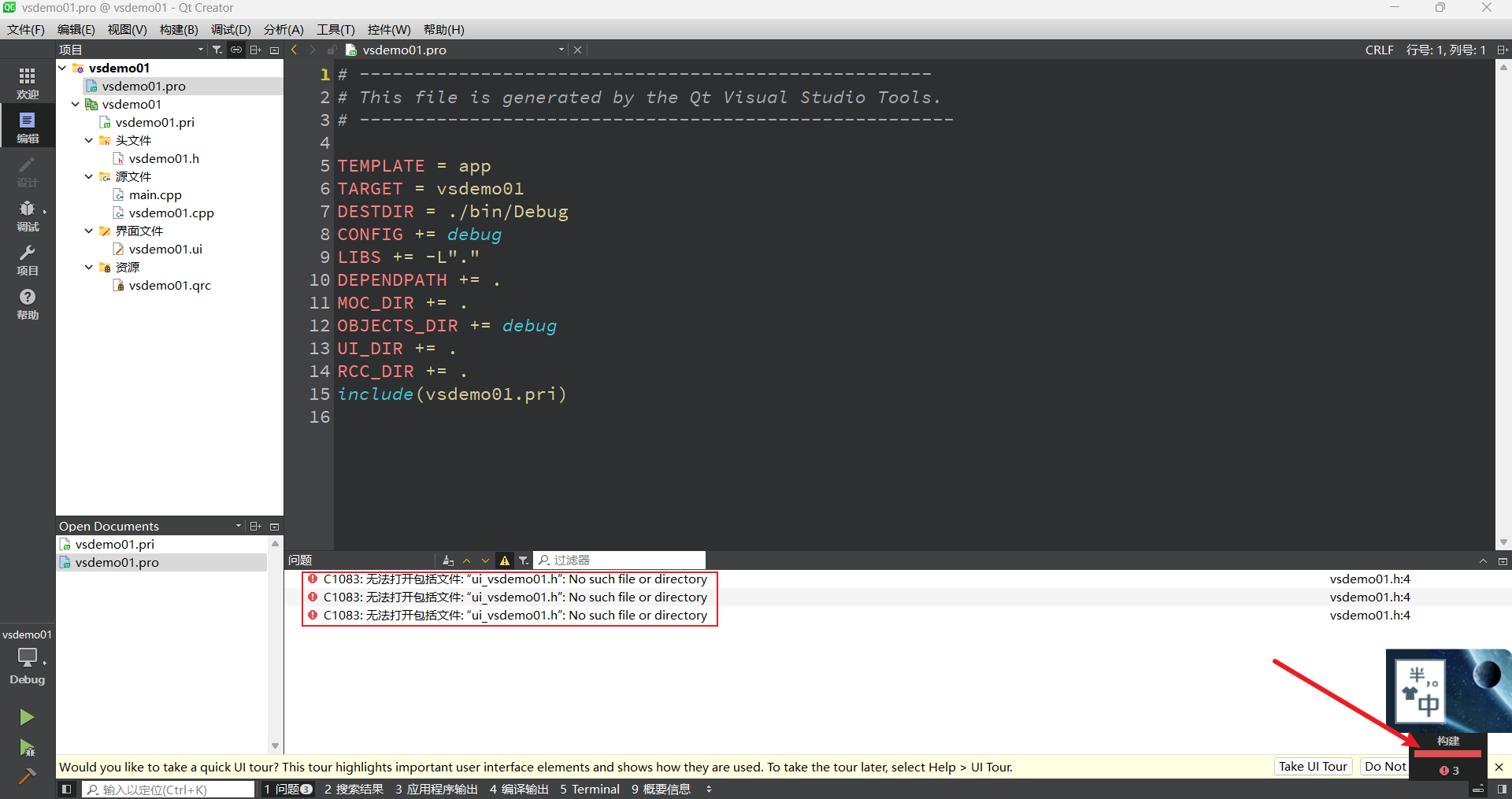Go back in editor navigation history
Image resolution: width=1512 pixels, height=799 pixels.
click(x=295, y=50)
